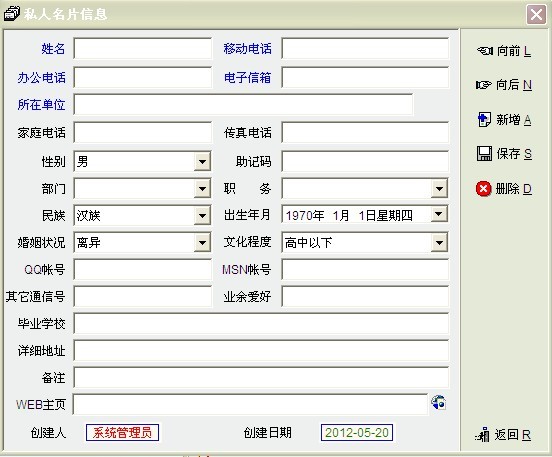The width and height of the screenshot is (552, 457).
Task: Click the 私人名片信息 window title
Action: point(65,14)
